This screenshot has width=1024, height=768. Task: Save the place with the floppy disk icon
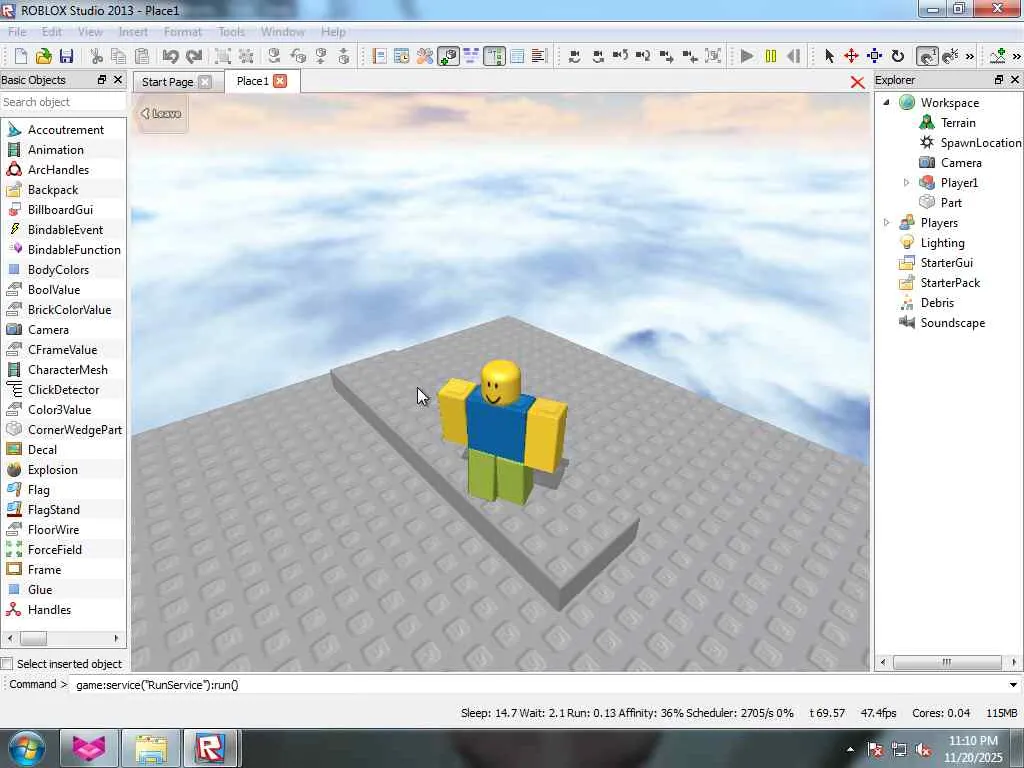(x=66, y=56)
